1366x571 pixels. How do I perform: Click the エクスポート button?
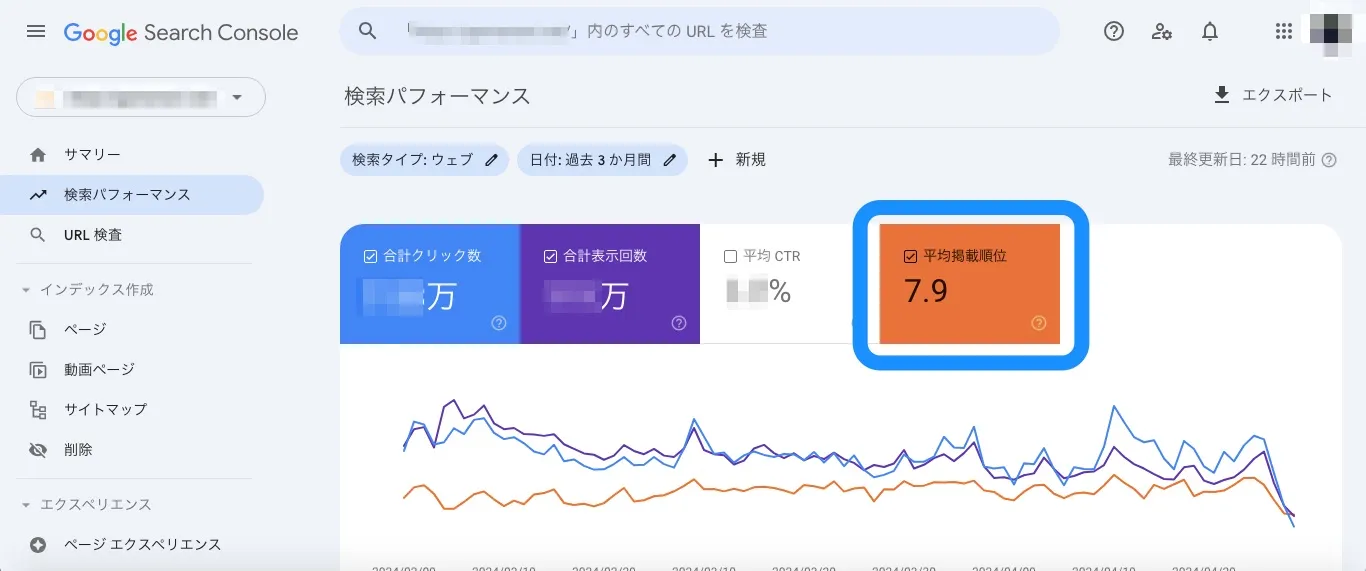pos(1272,95)
